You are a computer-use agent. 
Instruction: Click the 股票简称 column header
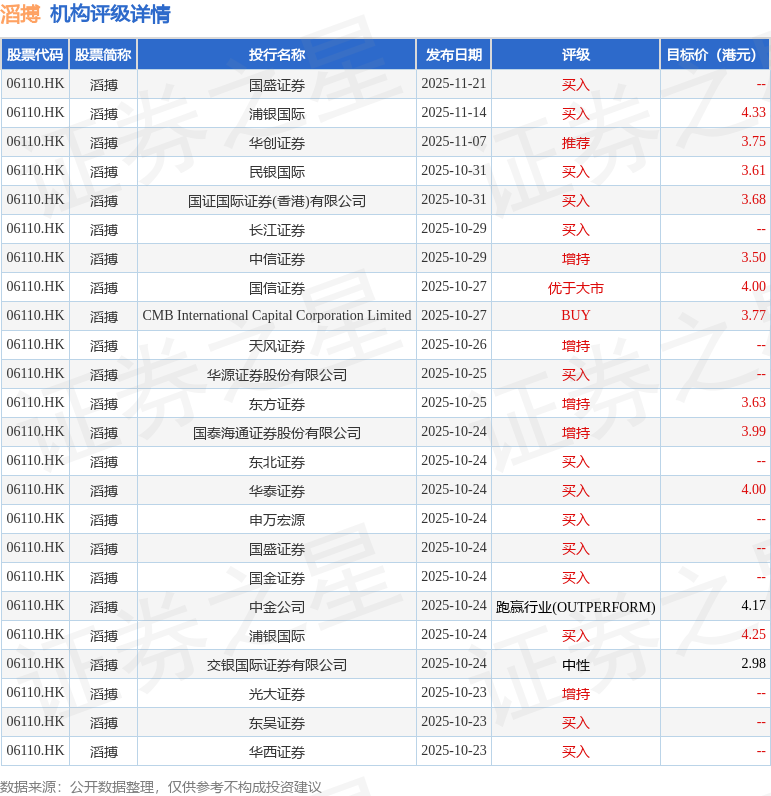click(x=103, y=54)
